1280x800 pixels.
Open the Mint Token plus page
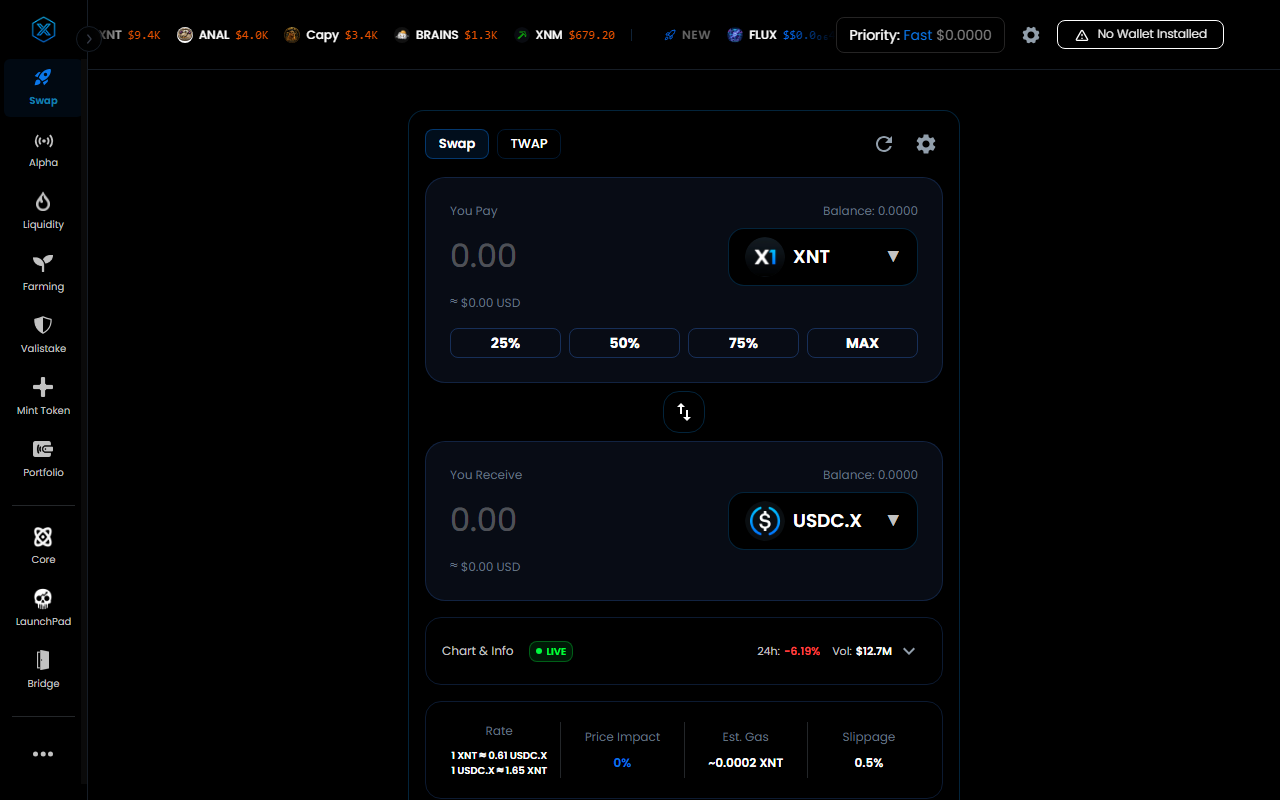click(43, 397)
